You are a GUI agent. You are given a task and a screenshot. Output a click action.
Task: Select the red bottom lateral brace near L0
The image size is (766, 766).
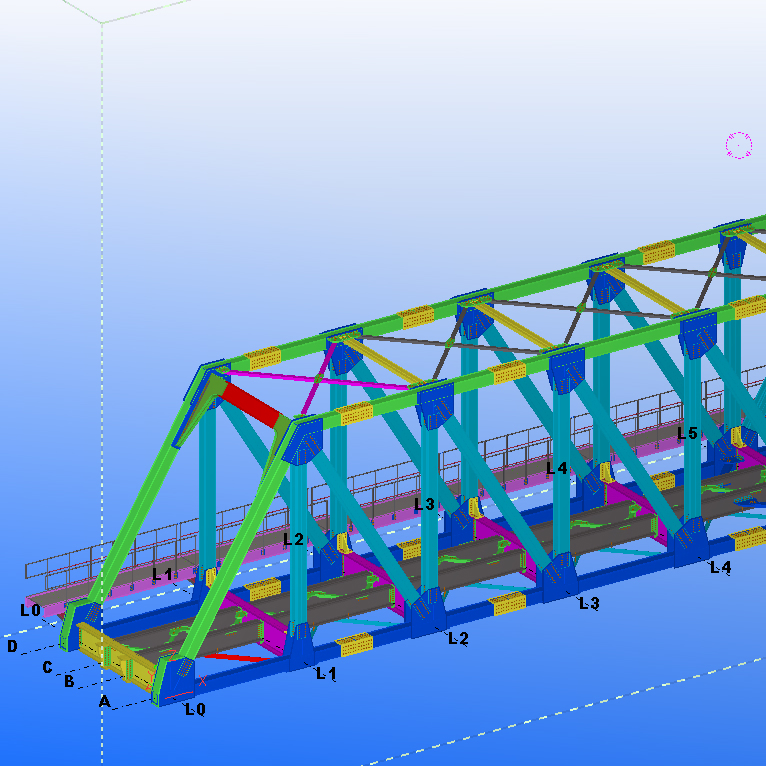236,658
